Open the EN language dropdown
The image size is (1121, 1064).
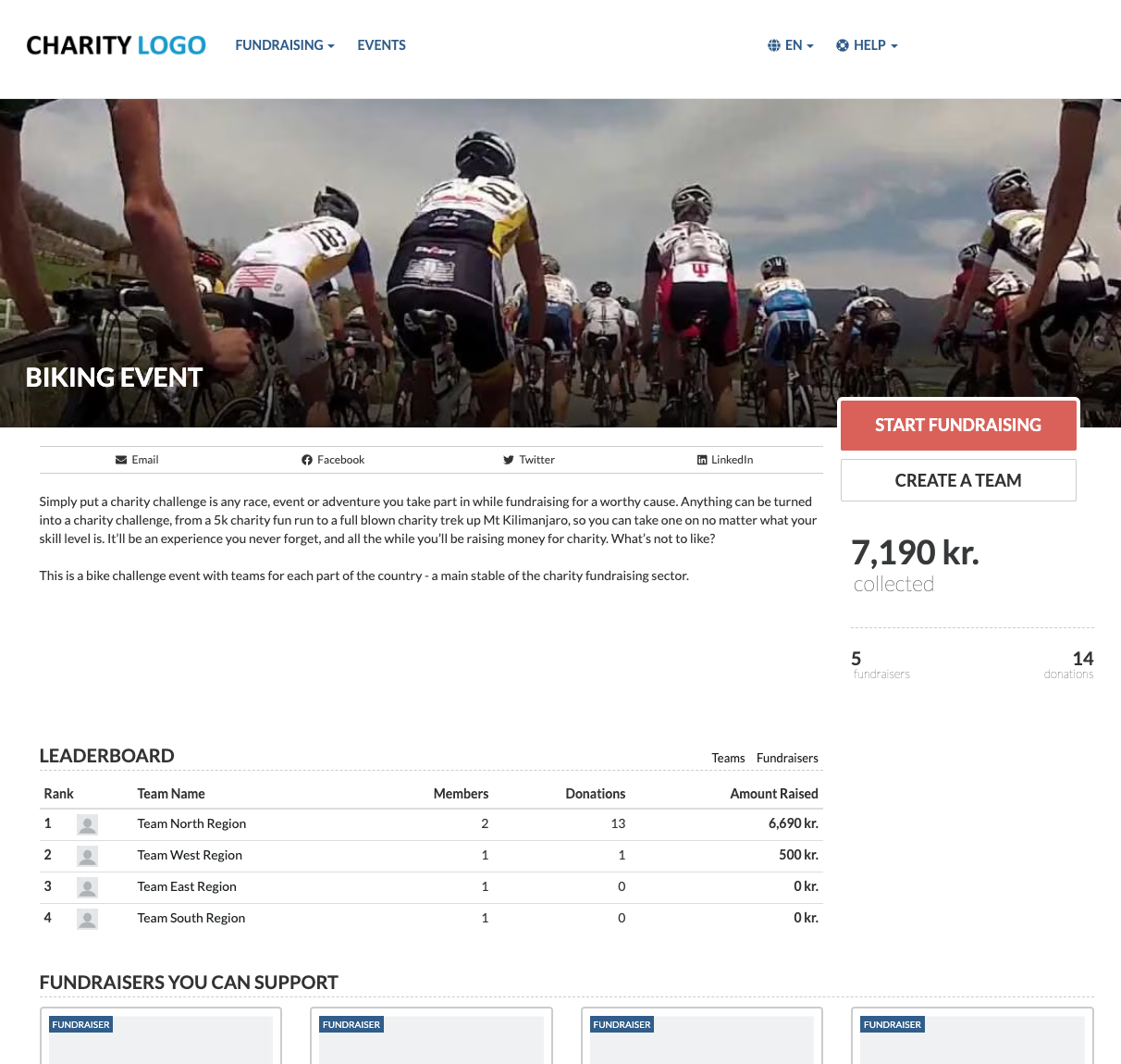[x=791, y=45]
